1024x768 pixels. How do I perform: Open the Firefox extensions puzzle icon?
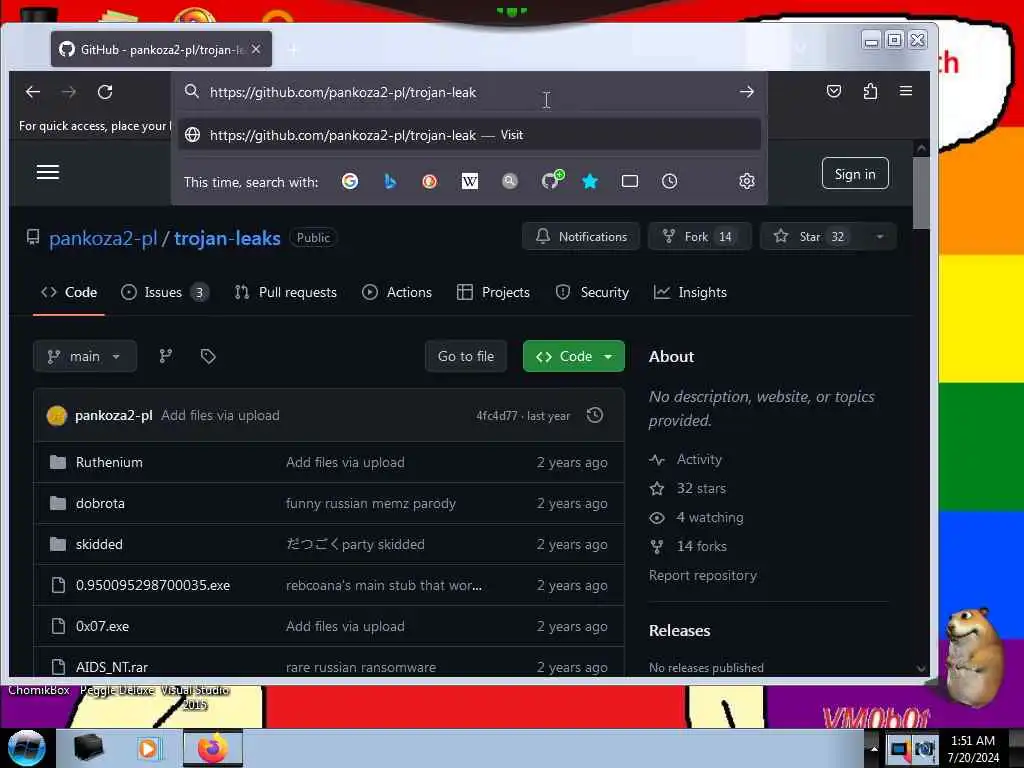870,91
